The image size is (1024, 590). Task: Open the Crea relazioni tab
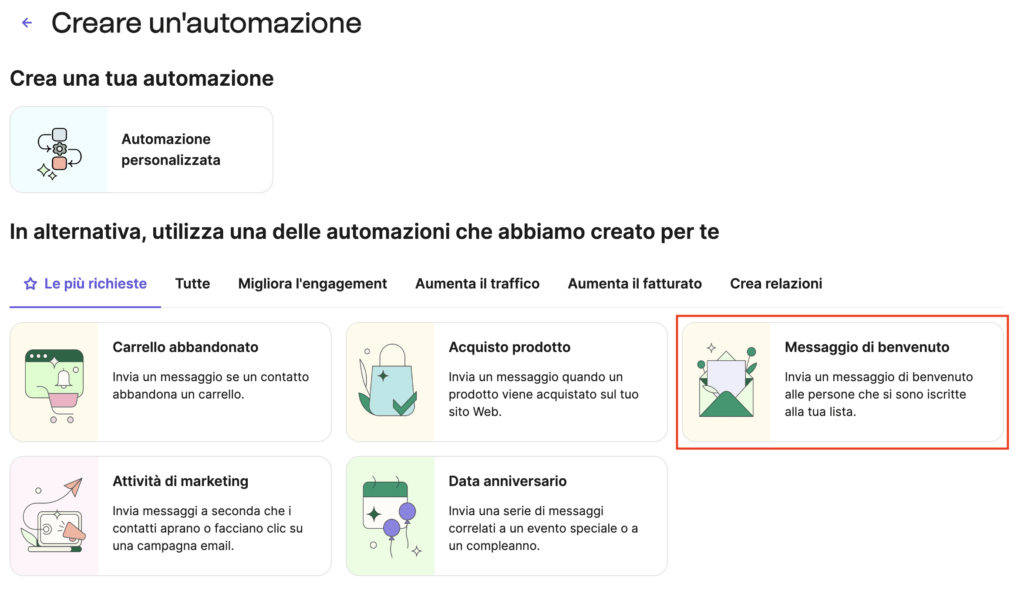[776, 284]
